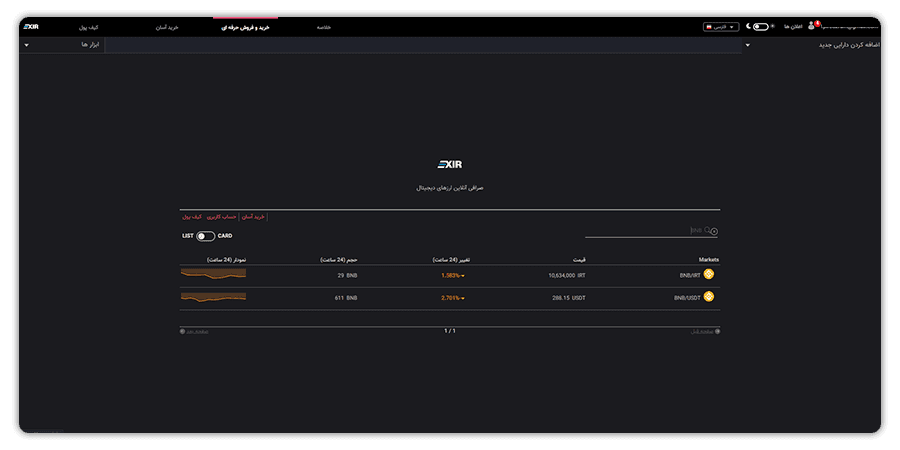Click the moon icon beside theme switch

748,26
